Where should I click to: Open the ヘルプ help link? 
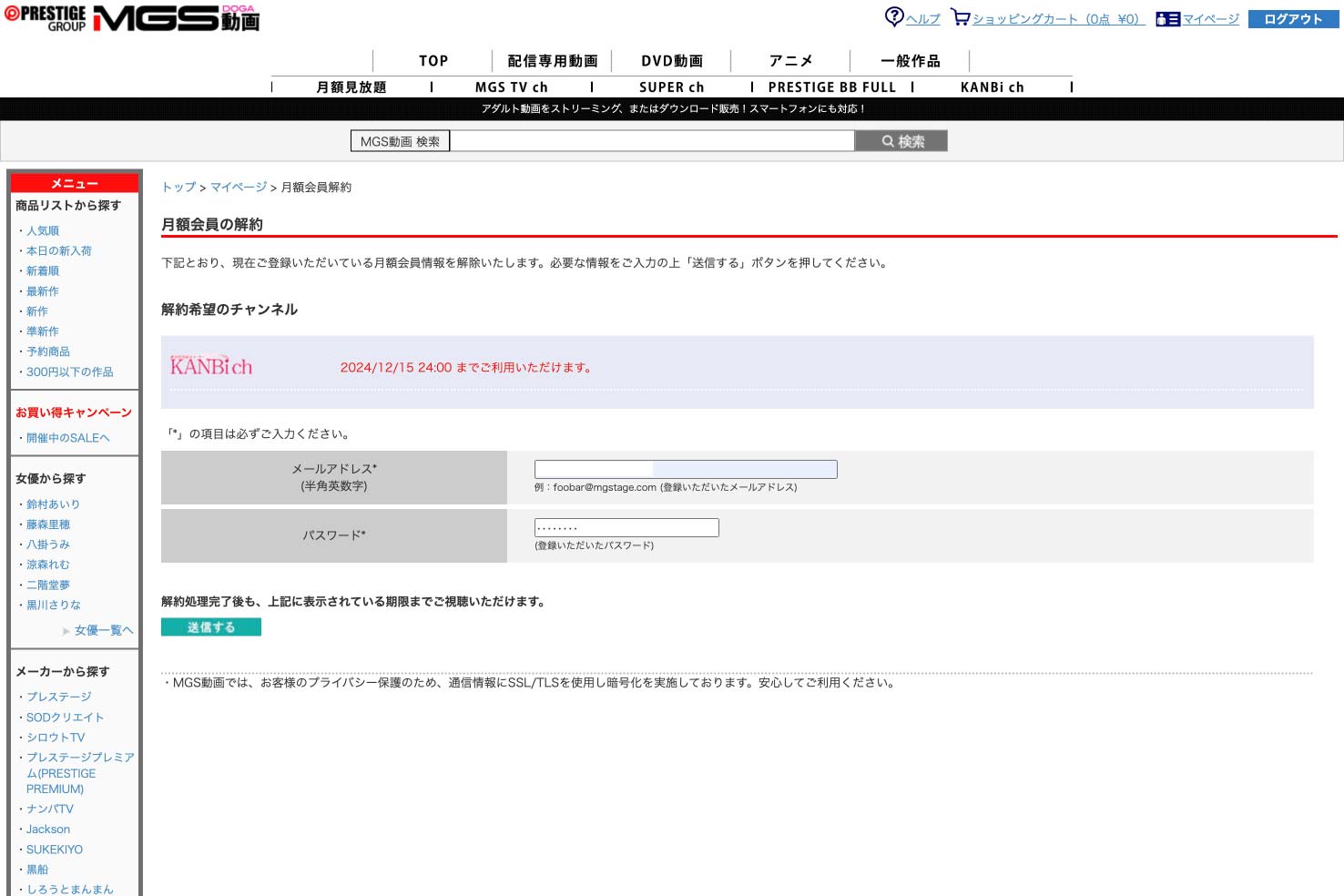coord(923,19)
